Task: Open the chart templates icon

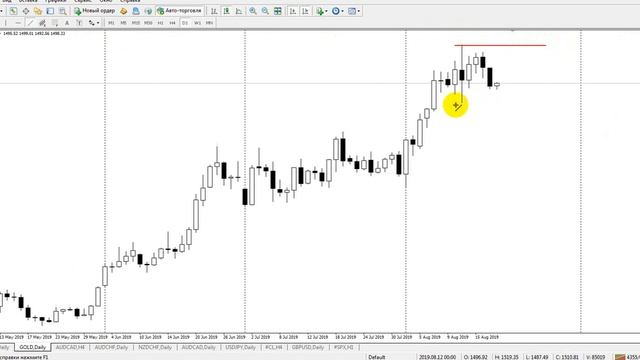Action: (352, 11)
